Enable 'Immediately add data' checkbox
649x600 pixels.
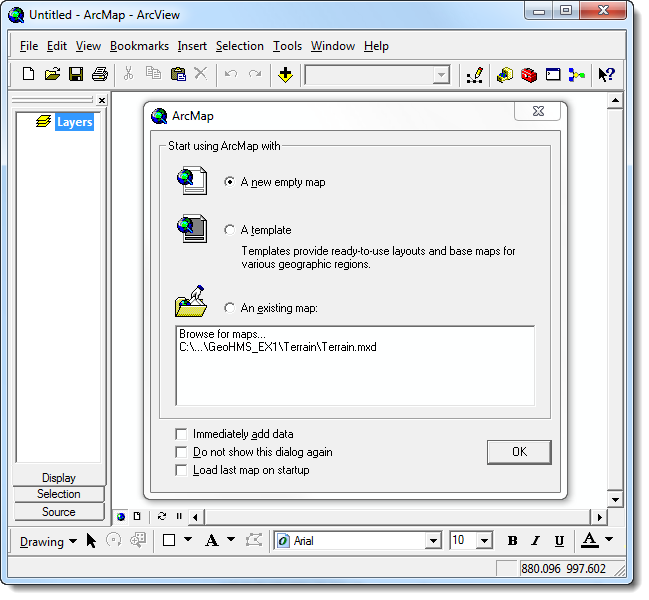pos(181,434)
